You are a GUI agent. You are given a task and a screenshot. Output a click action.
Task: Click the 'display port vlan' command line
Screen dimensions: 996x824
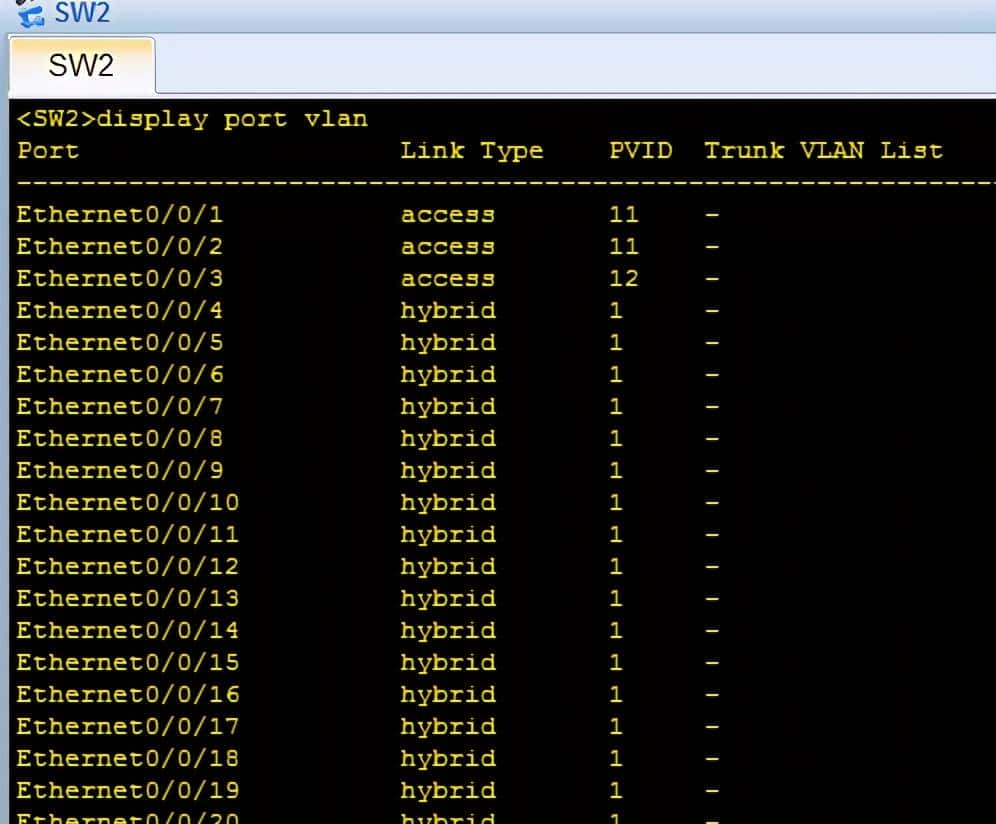(x=192, y=119)
